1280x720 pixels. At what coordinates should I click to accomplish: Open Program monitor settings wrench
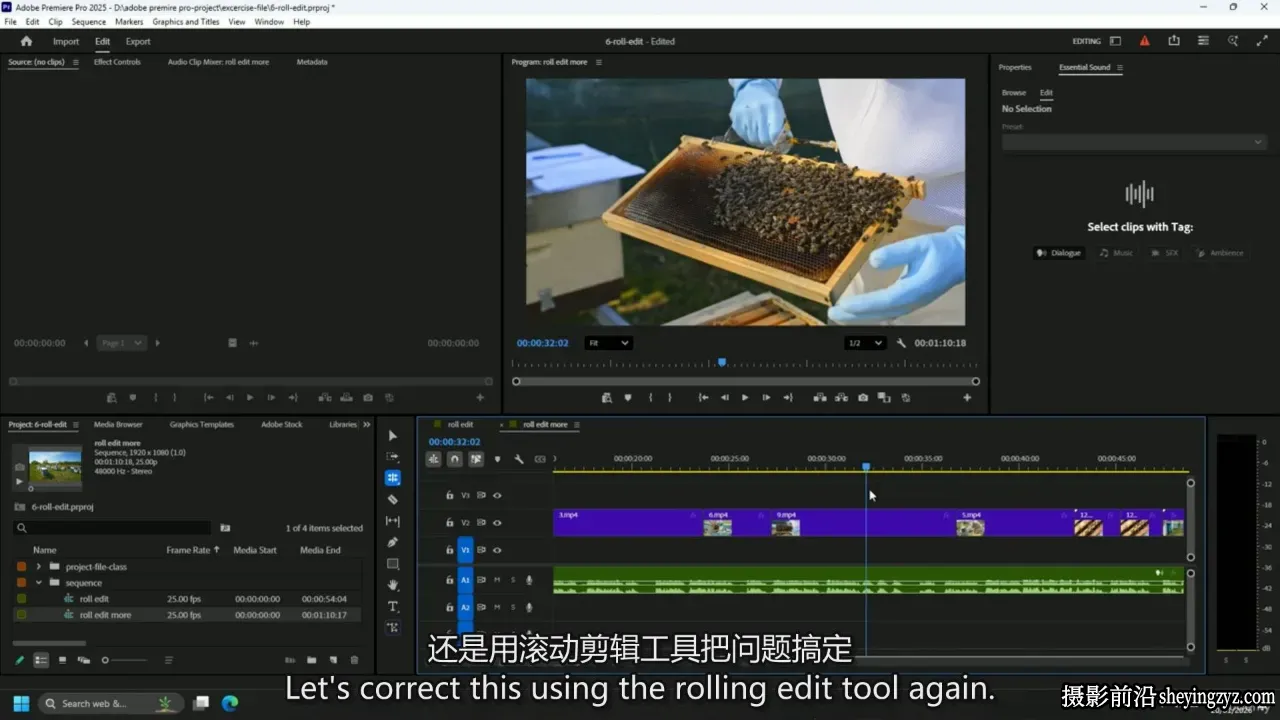[x=901, y=343]
